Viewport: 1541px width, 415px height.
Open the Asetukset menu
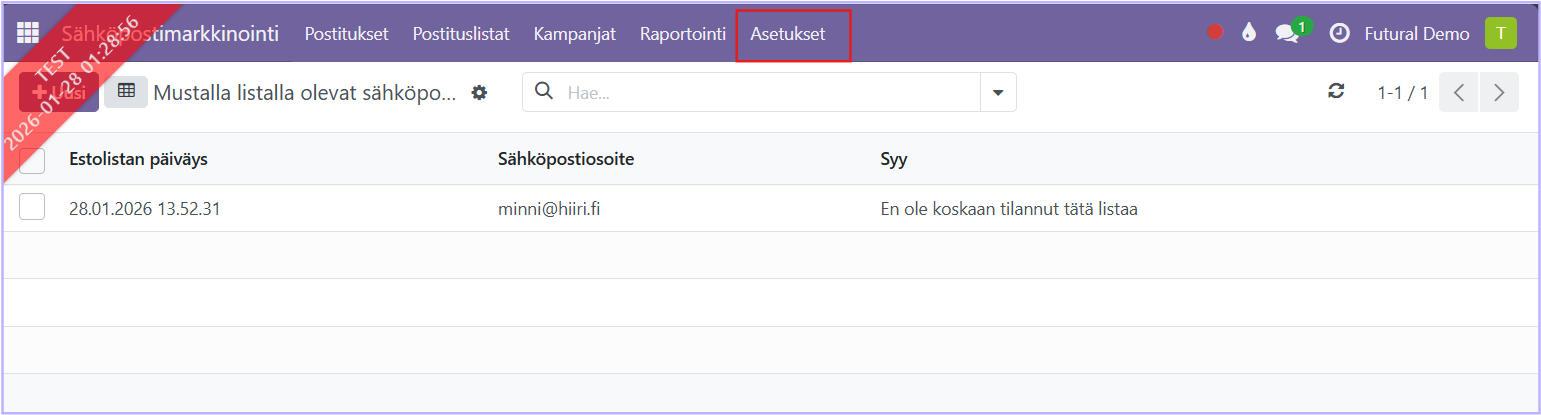(788, 33)
